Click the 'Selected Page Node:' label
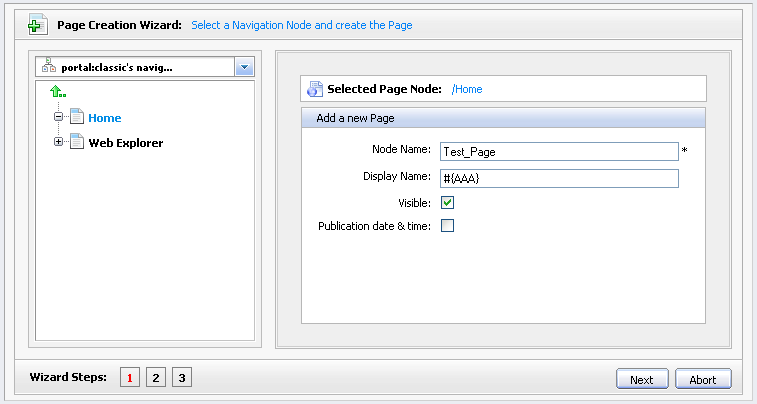This screenshot has width=757, height=404. [x=384, y=89]
